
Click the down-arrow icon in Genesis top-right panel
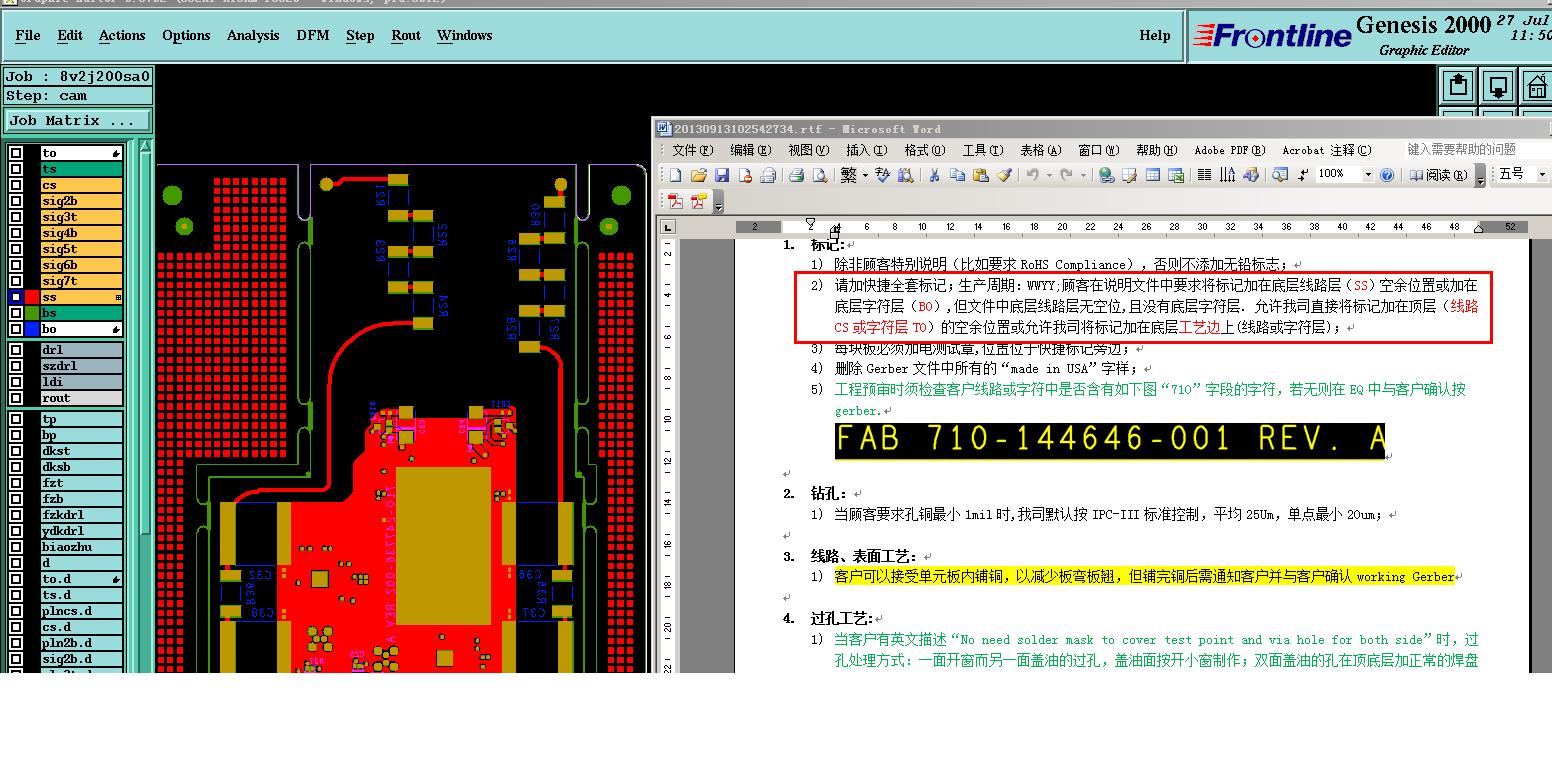pos(1498,86)
